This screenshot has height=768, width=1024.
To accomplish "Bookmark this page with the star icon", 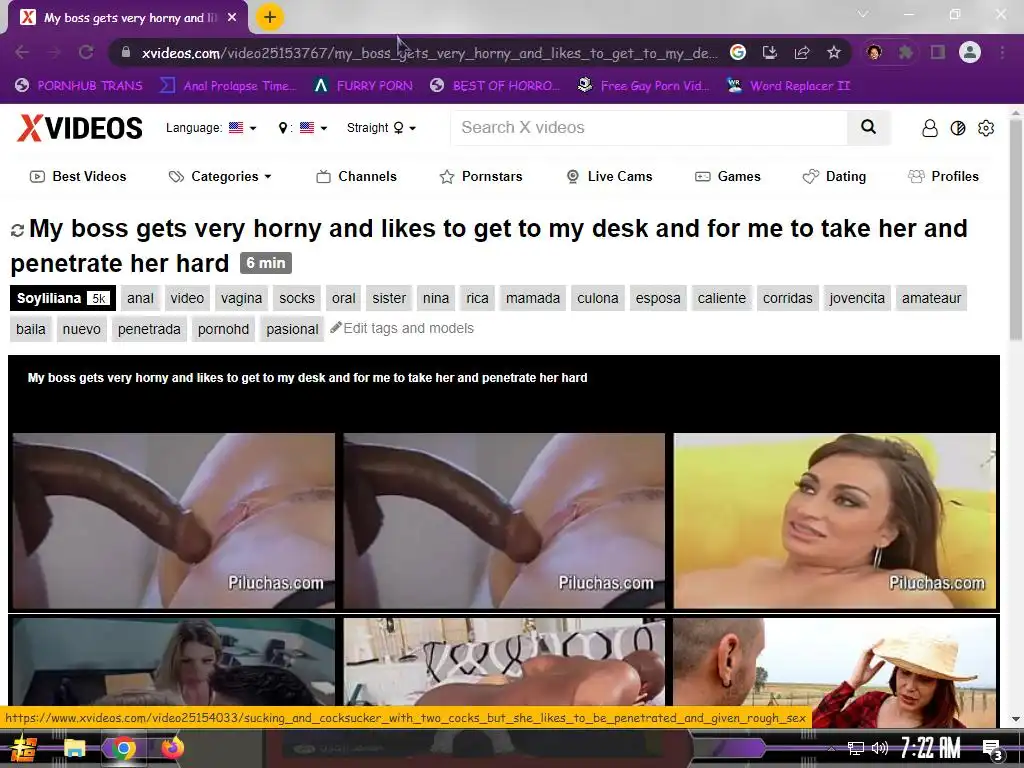I will (833, 52).
